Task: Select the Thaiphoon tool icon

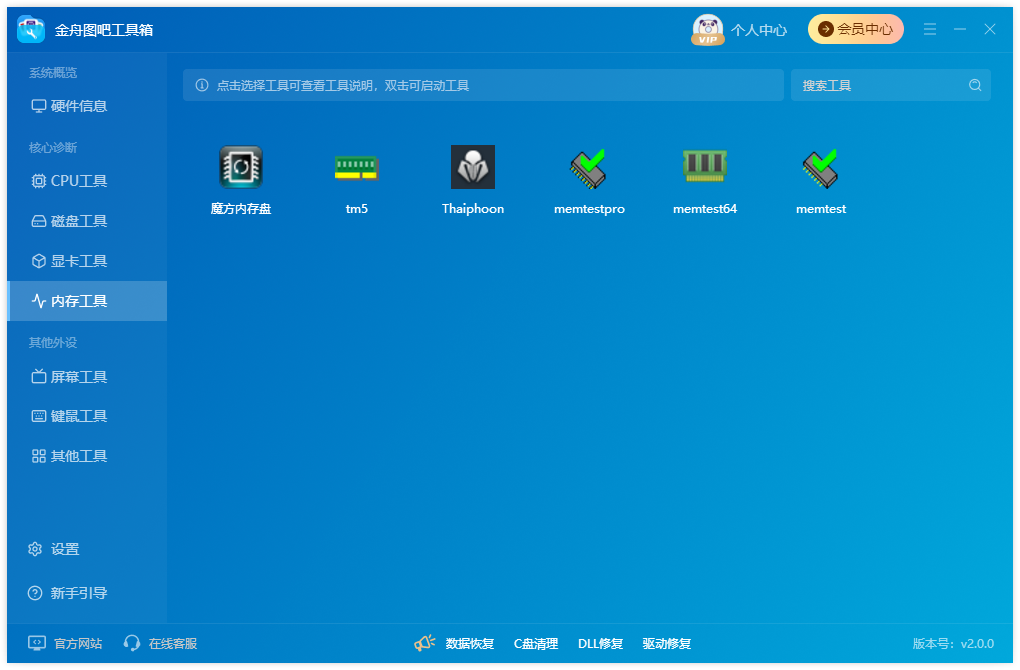Action: [473, 167]
